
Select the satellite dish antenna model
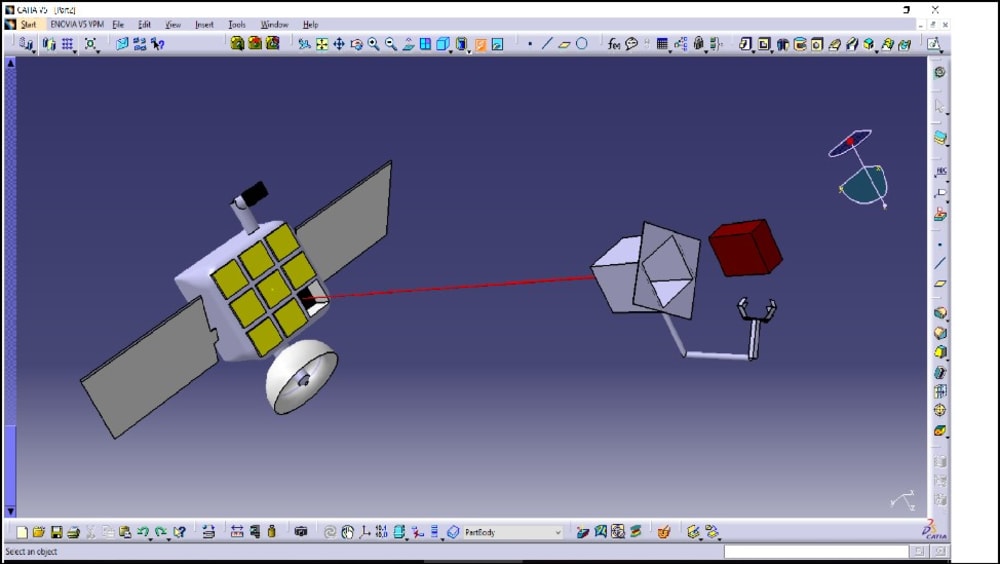click(301, 376)
